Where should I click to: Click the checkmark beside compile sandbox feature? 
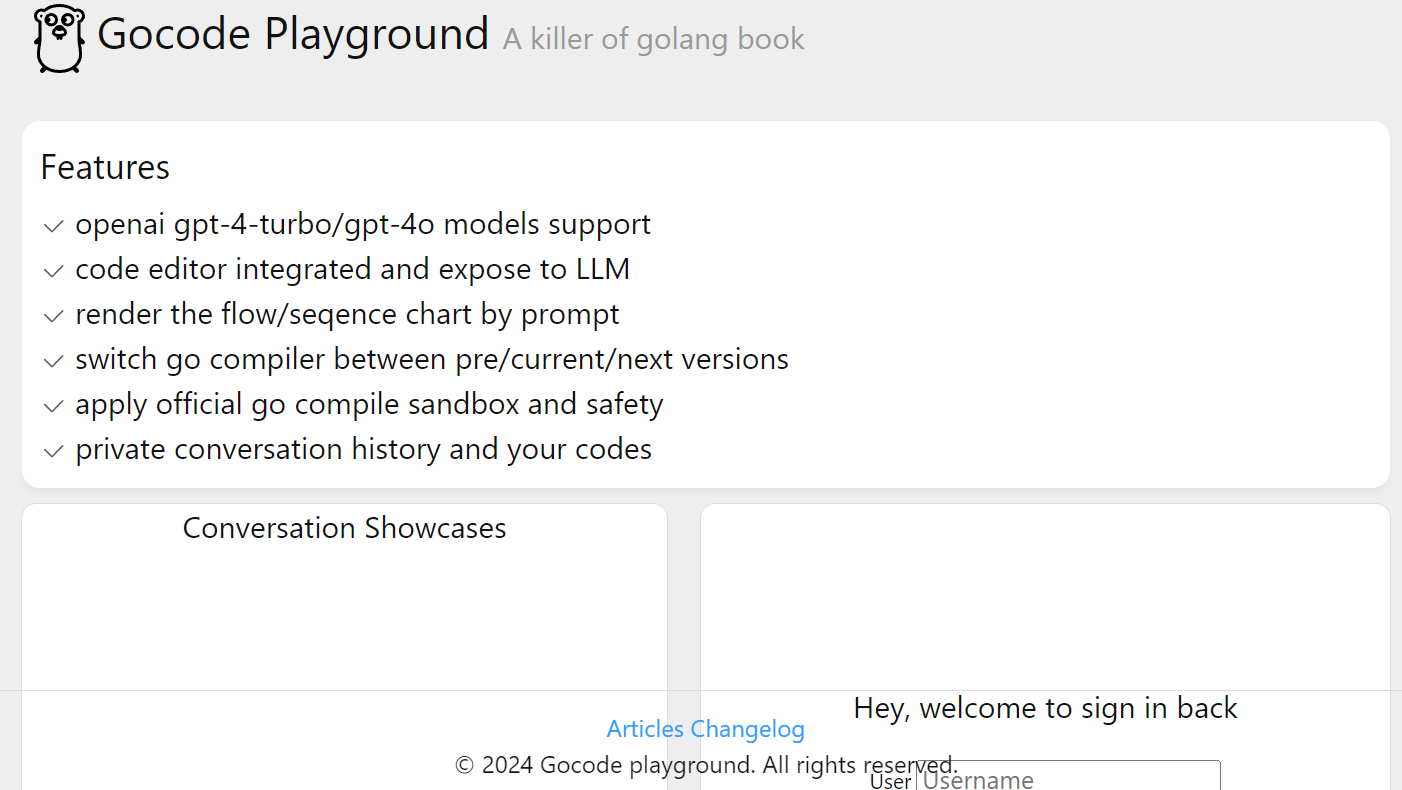pos(52,406)
